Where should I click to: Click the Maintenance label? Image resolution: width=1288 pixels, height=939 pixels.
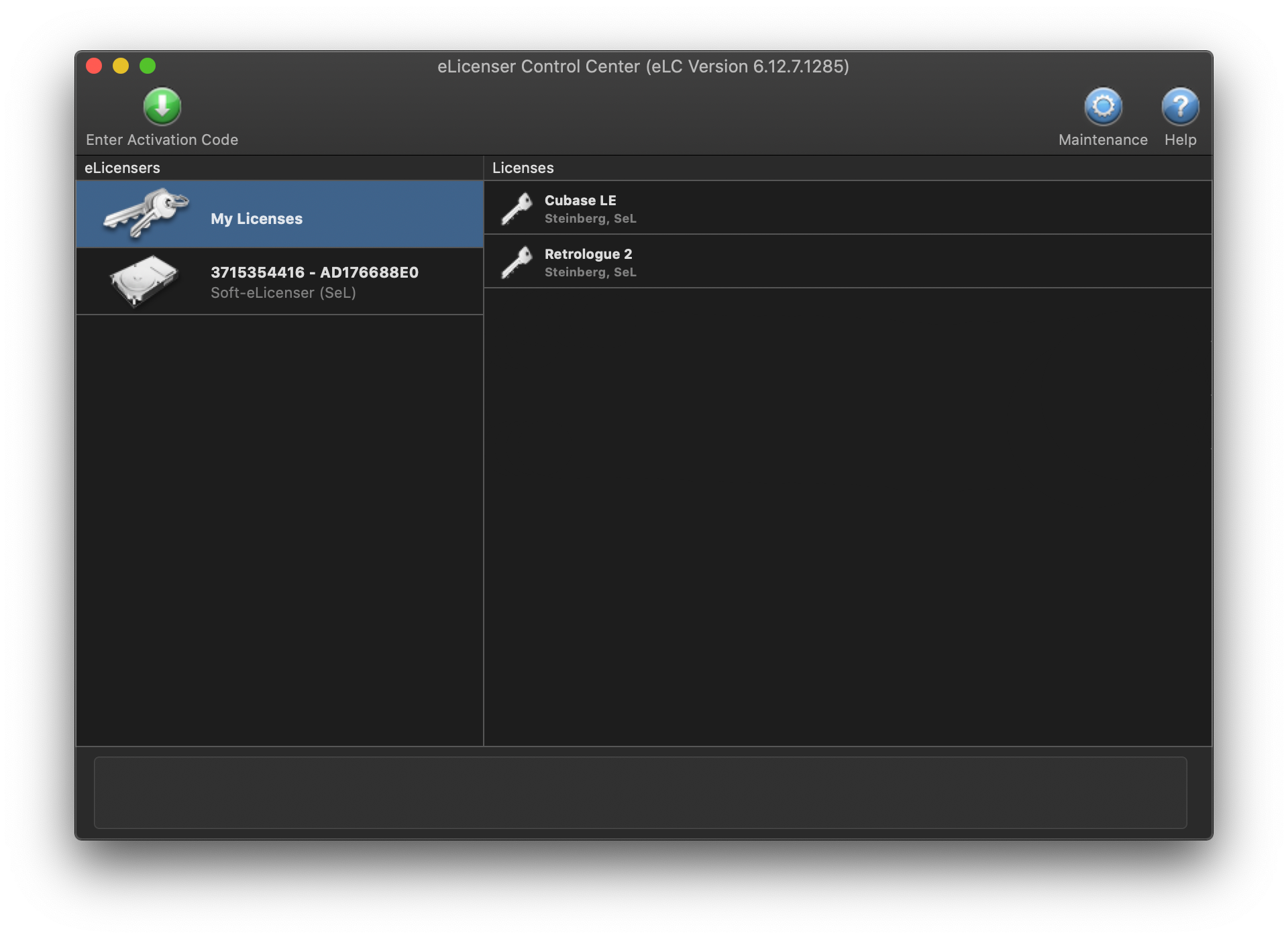(1103, 140)
